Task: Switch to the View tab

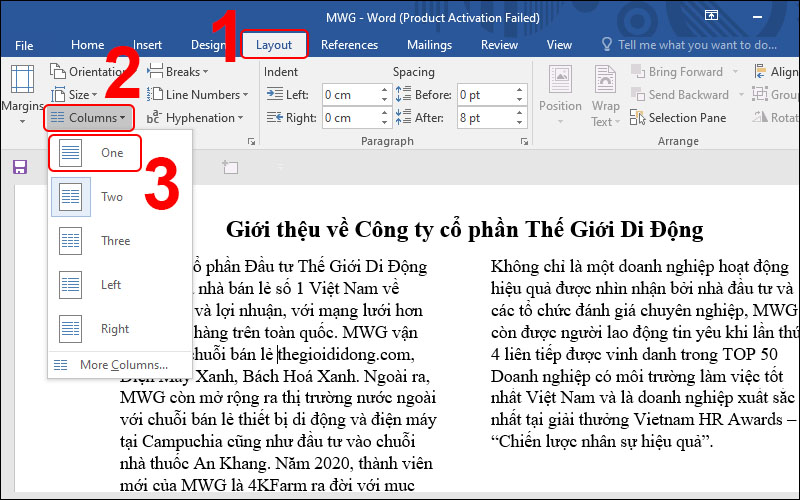Action: tap(559, 45)
